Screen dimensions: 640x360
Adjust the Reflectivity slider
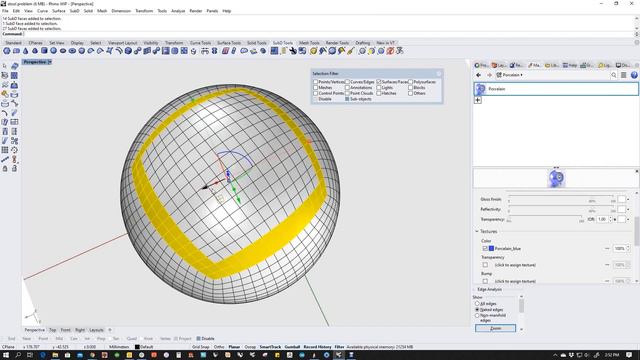tap(561, 206)
